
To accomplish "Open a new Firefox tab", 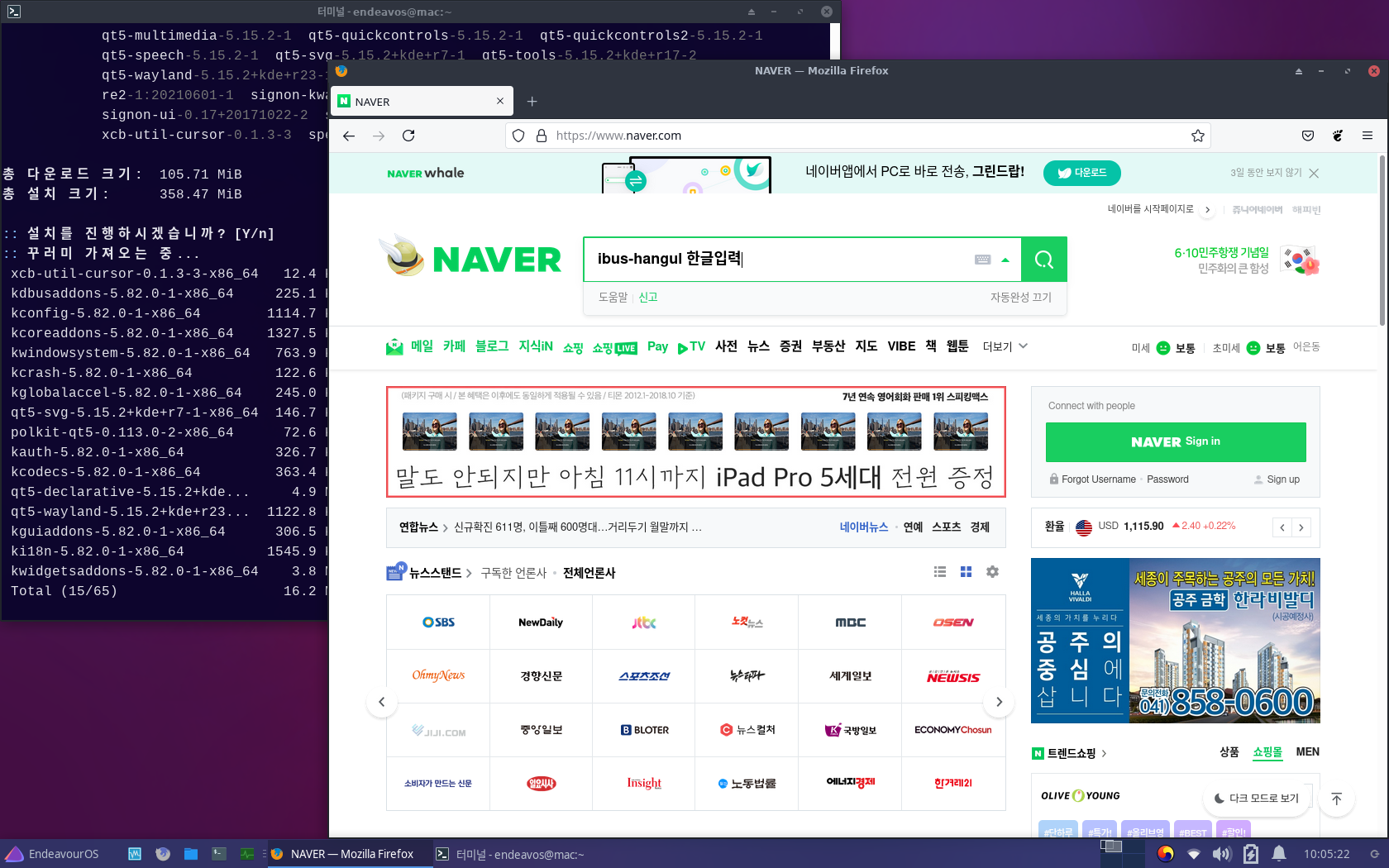I will 532,102.
